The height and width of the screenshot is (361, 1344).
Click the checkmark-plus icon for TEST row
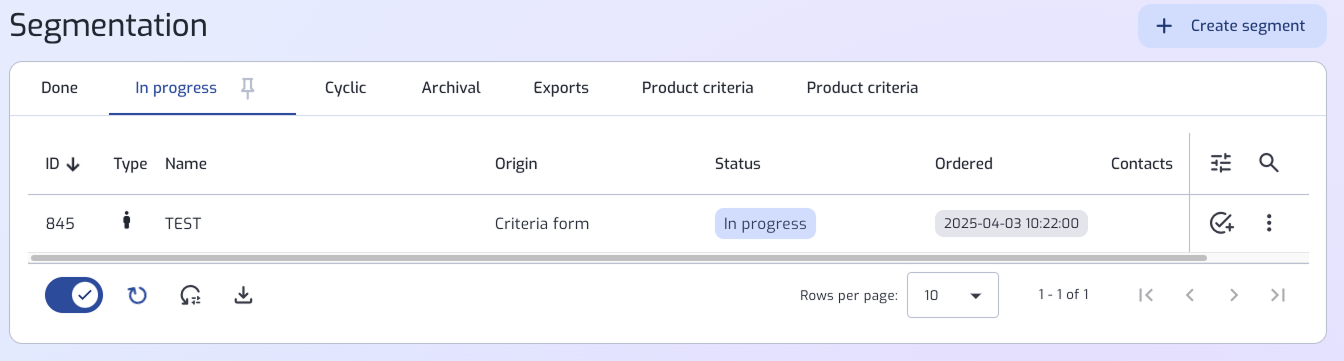coord(1221,223)
